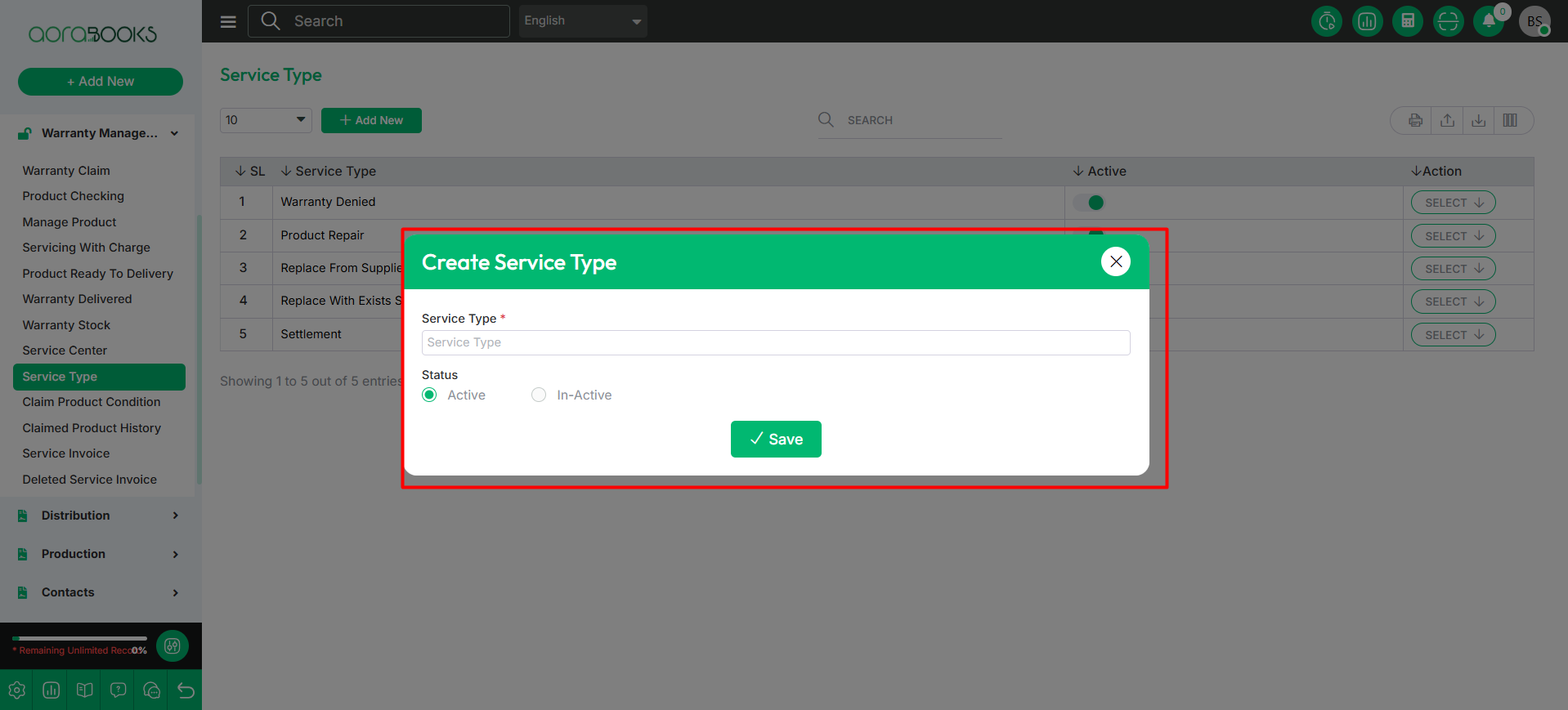
Task: Click the timer icon in top bar
Action: (1327, 21)
